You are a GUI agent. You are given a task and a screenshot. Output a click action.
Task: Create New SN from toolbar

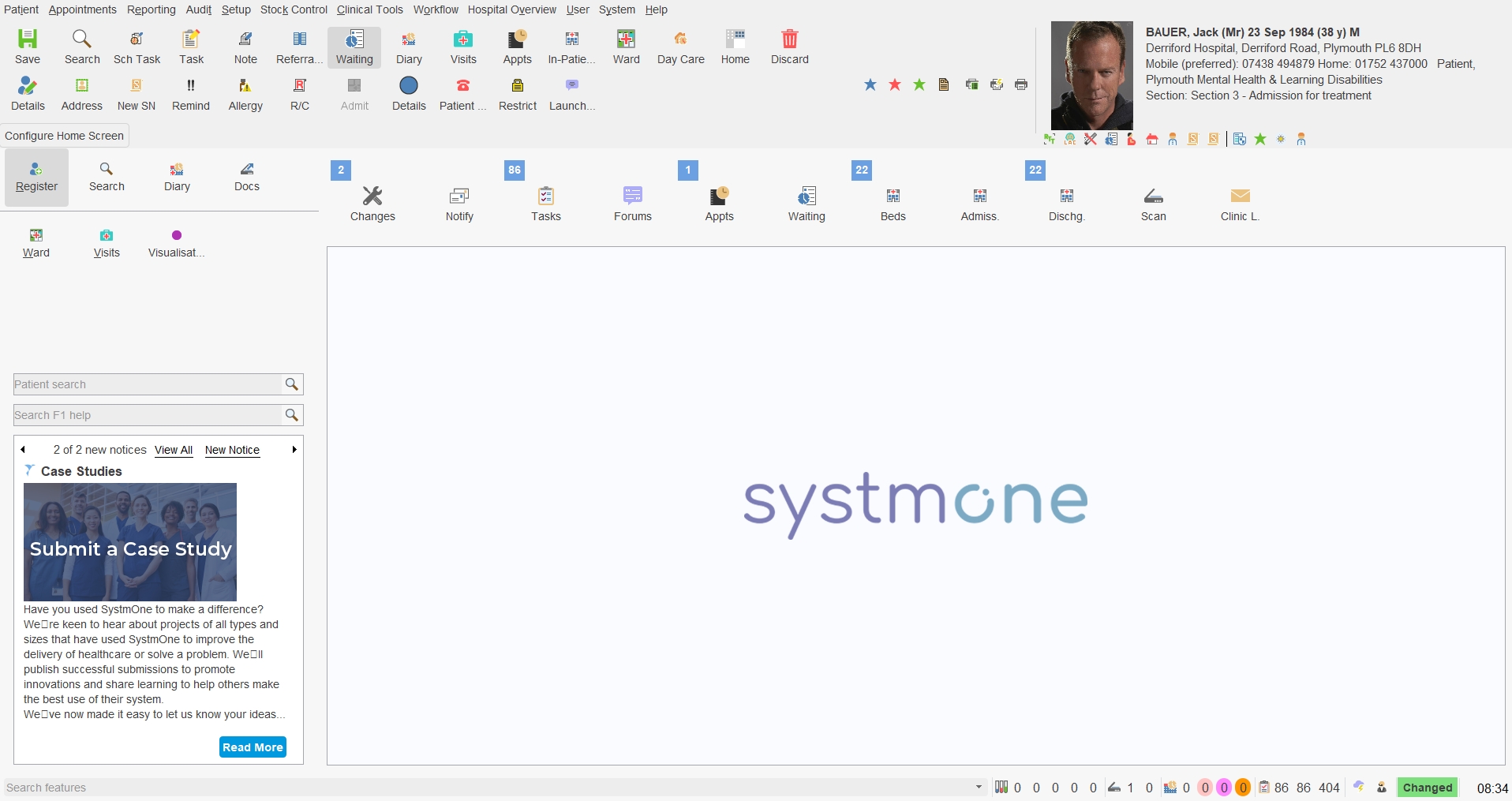[137, 94]
